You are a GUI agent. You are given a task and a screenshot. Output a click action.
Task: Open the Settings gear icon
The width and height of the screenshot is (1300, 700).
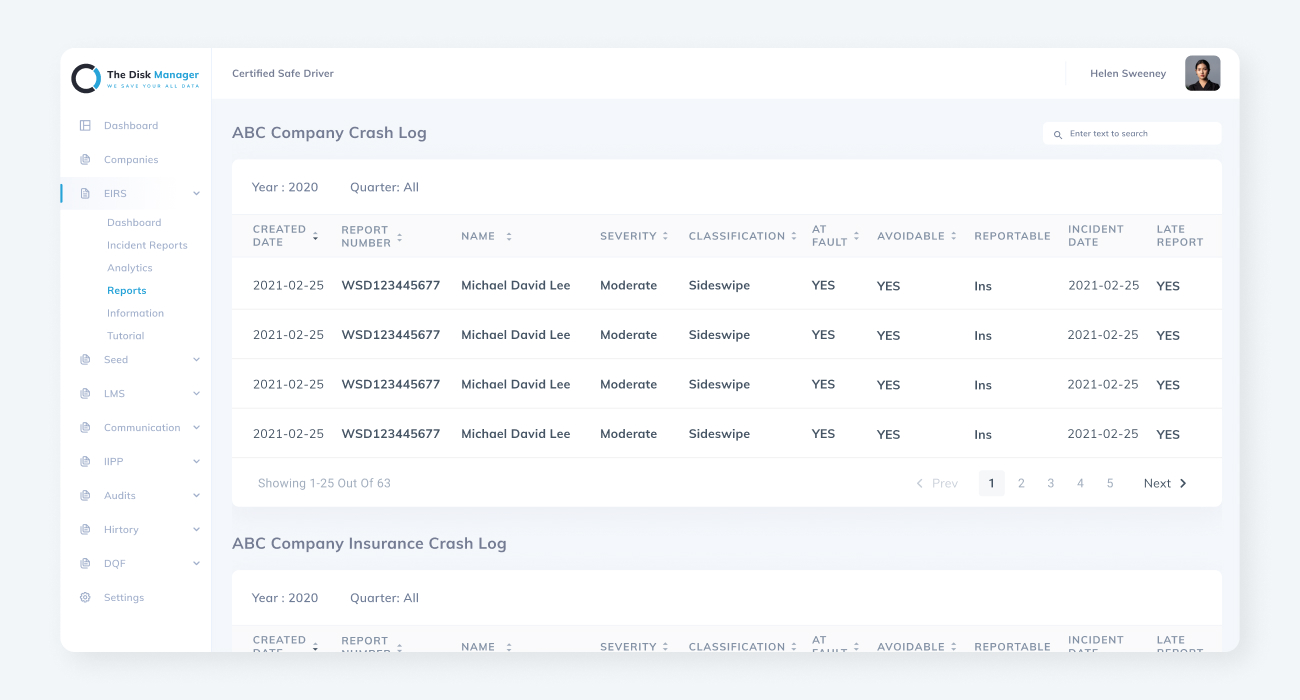point(85,598)
